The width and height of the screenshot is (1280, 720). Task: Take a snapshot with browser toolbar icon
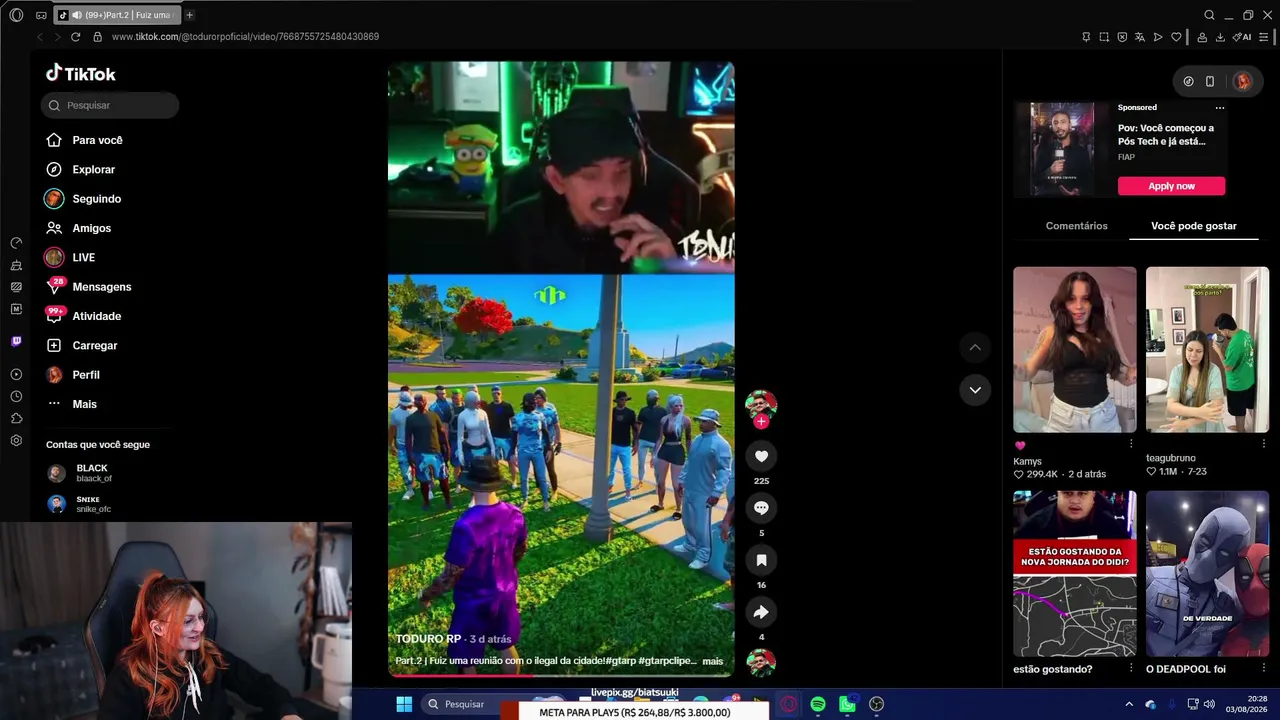pyautogui.click(x=1104, y=37)
